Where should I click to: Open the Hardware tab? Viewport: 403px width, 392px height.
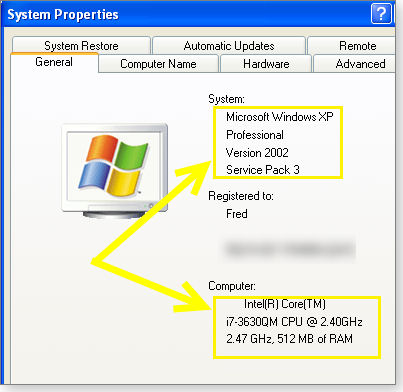coord(266,64)
